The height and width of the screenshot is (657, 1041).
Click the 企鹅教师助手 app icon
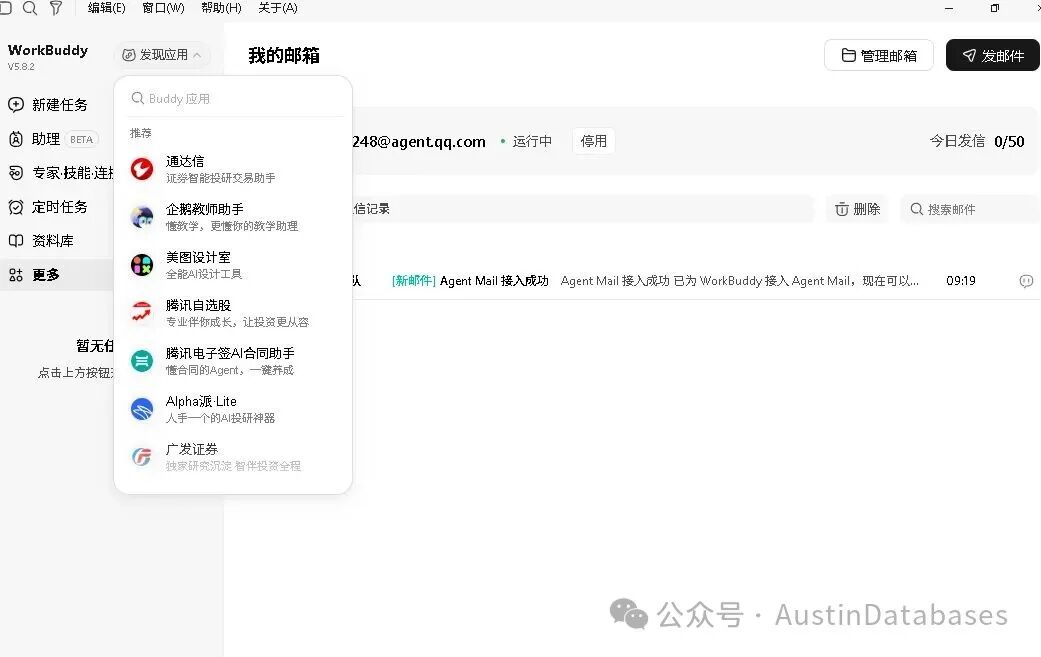tap(141, 217)
